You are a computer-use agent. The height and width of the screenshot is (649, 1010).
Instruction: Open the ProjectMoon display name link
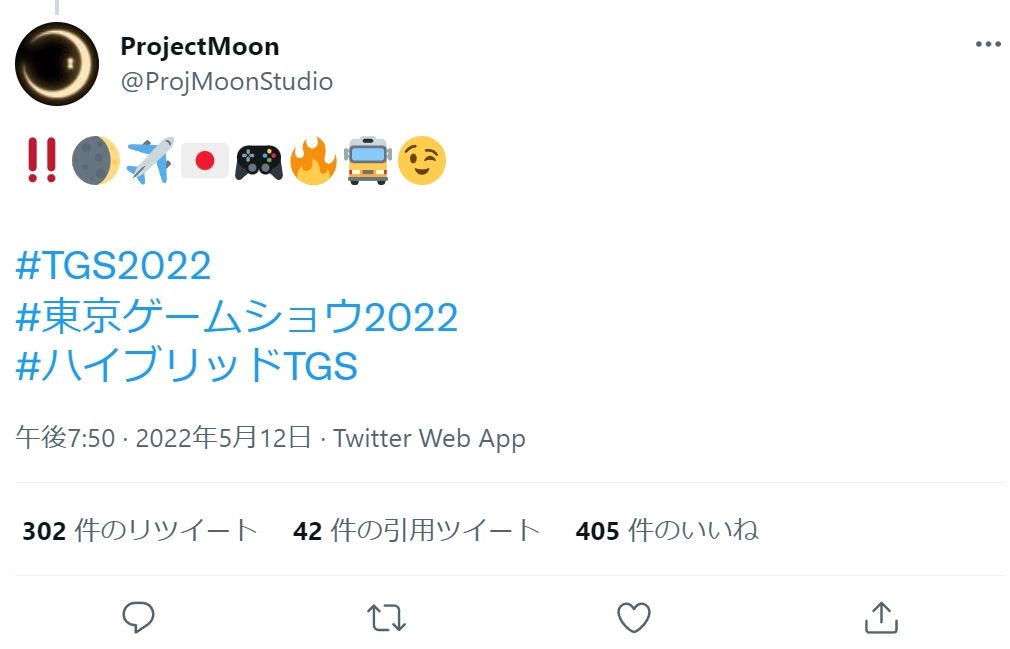(199, 46)
